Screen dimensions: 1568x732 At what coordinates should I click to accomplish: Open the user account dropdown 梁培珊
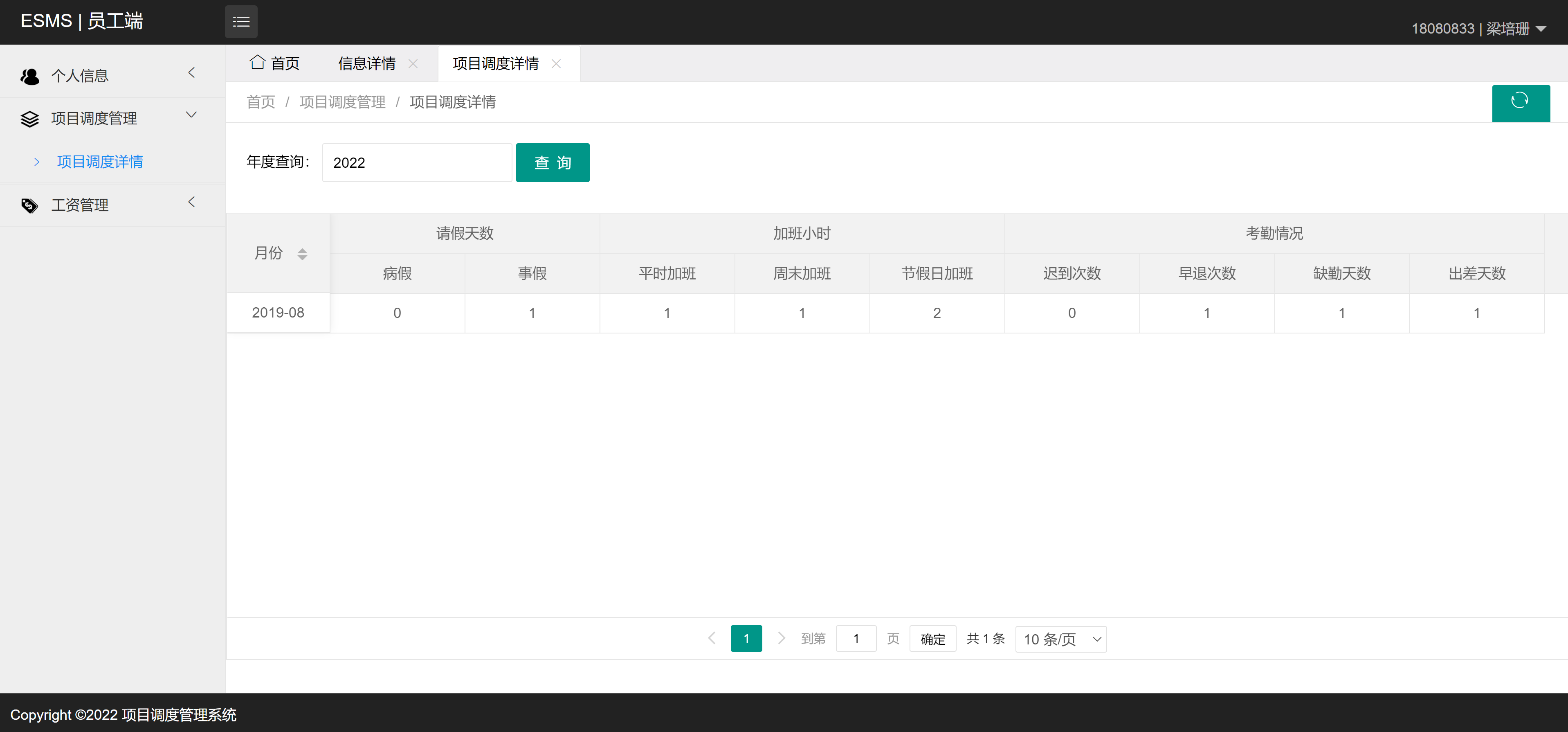[1478, 29]
